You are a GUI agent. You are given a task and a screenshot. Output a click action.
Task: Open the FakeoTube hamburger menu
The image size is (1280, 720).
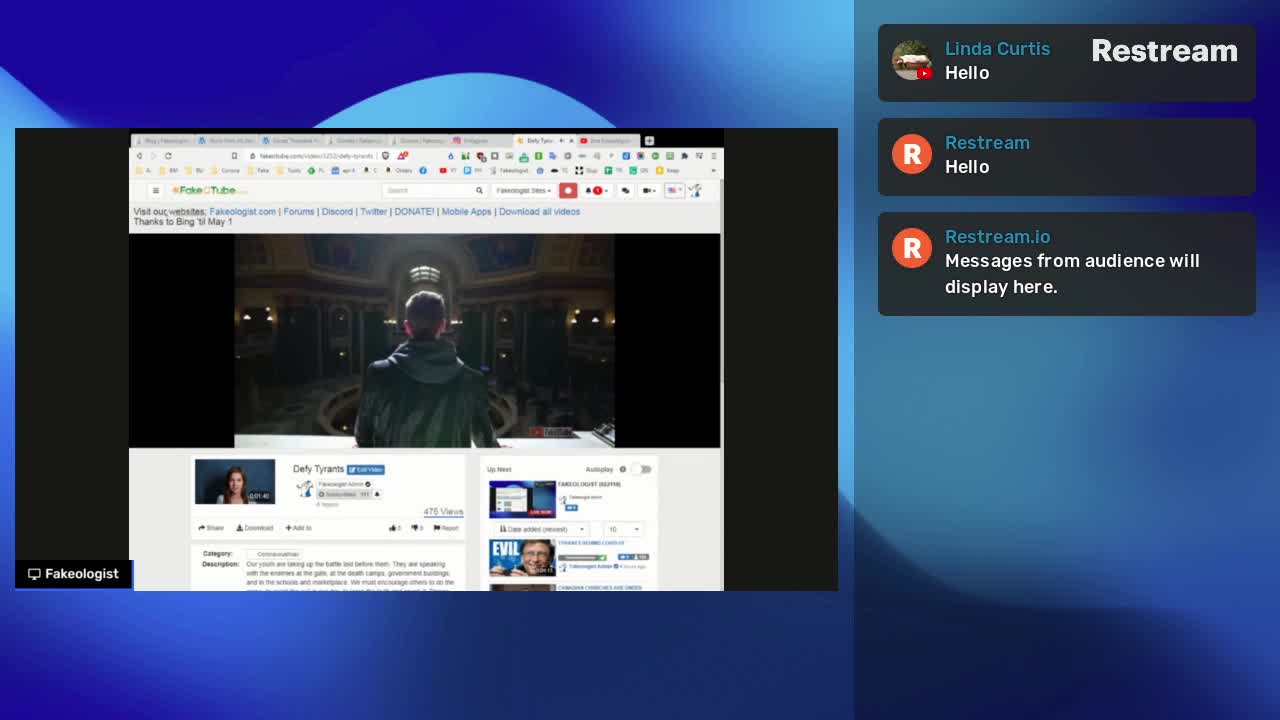pos(156,190)
